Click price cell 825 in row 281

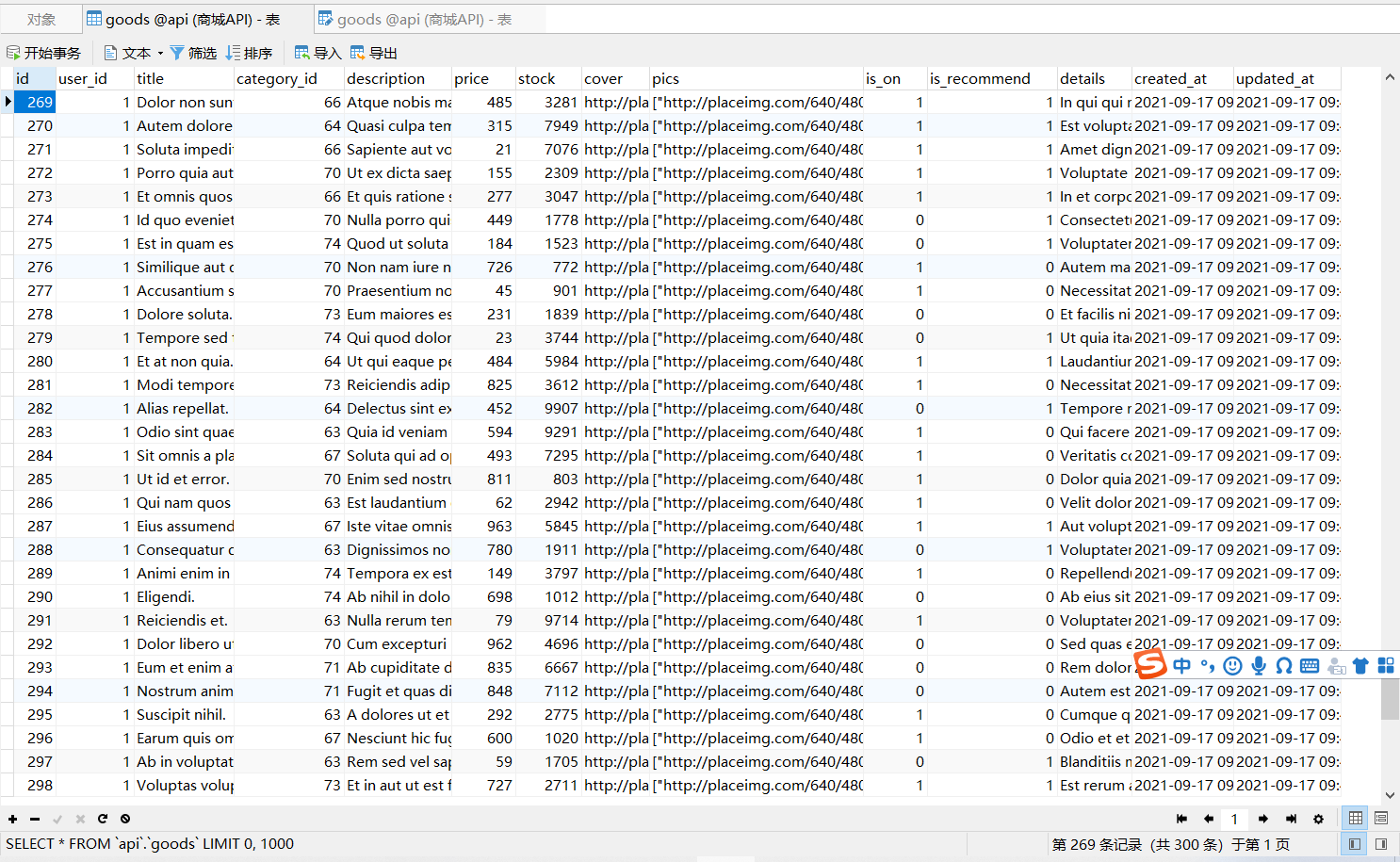(x=483, y=384)
